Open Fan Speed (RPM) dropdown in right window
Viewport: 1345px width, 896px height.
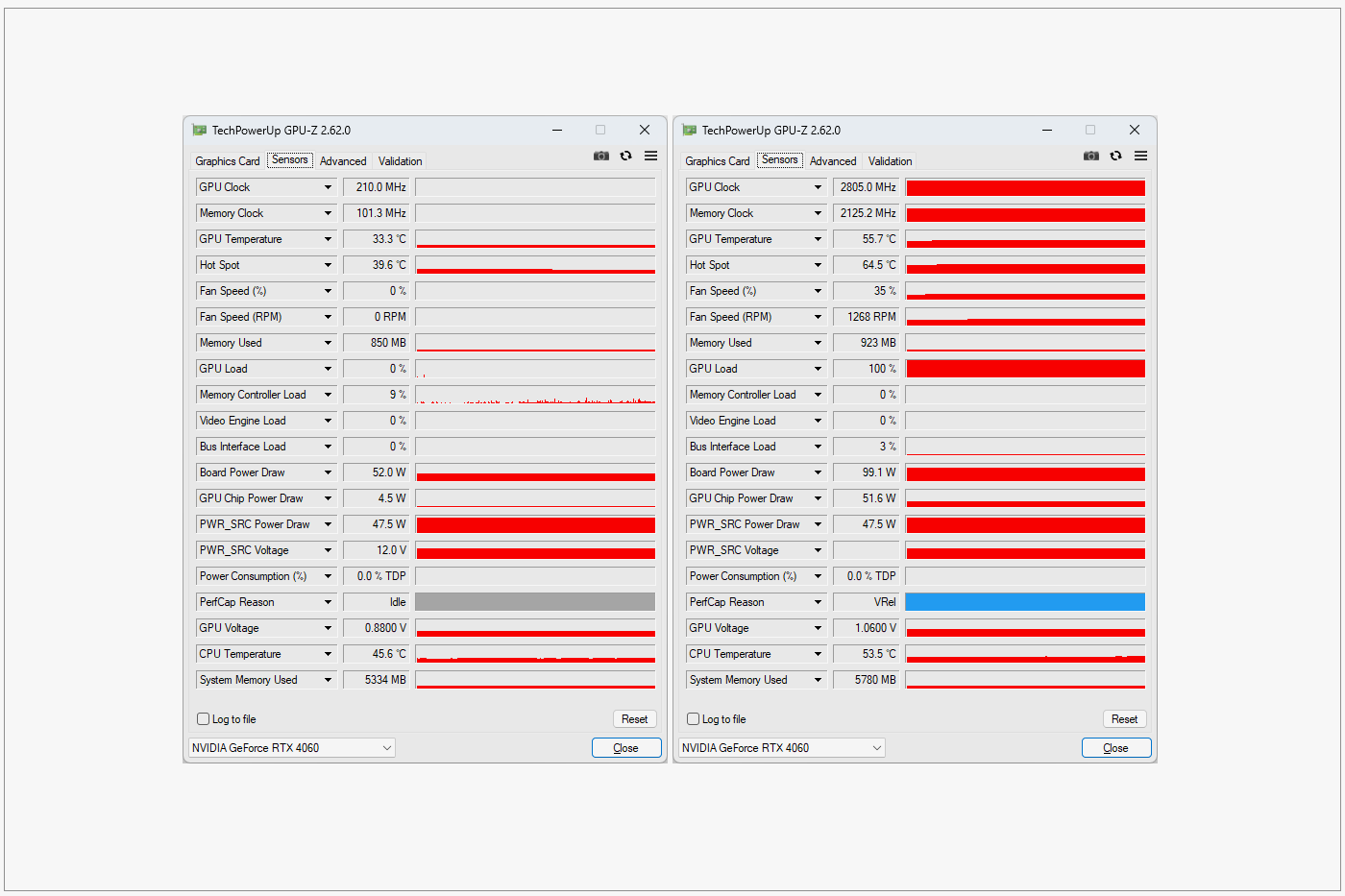[x=818, y=317]
